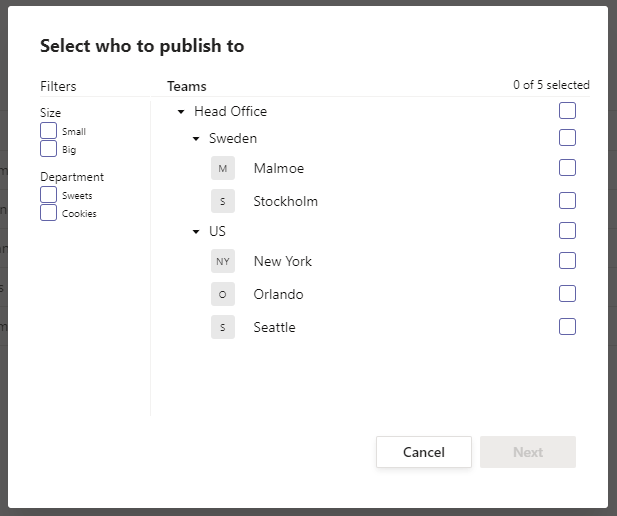Select the Seattle team checkbox

(567, 326)
